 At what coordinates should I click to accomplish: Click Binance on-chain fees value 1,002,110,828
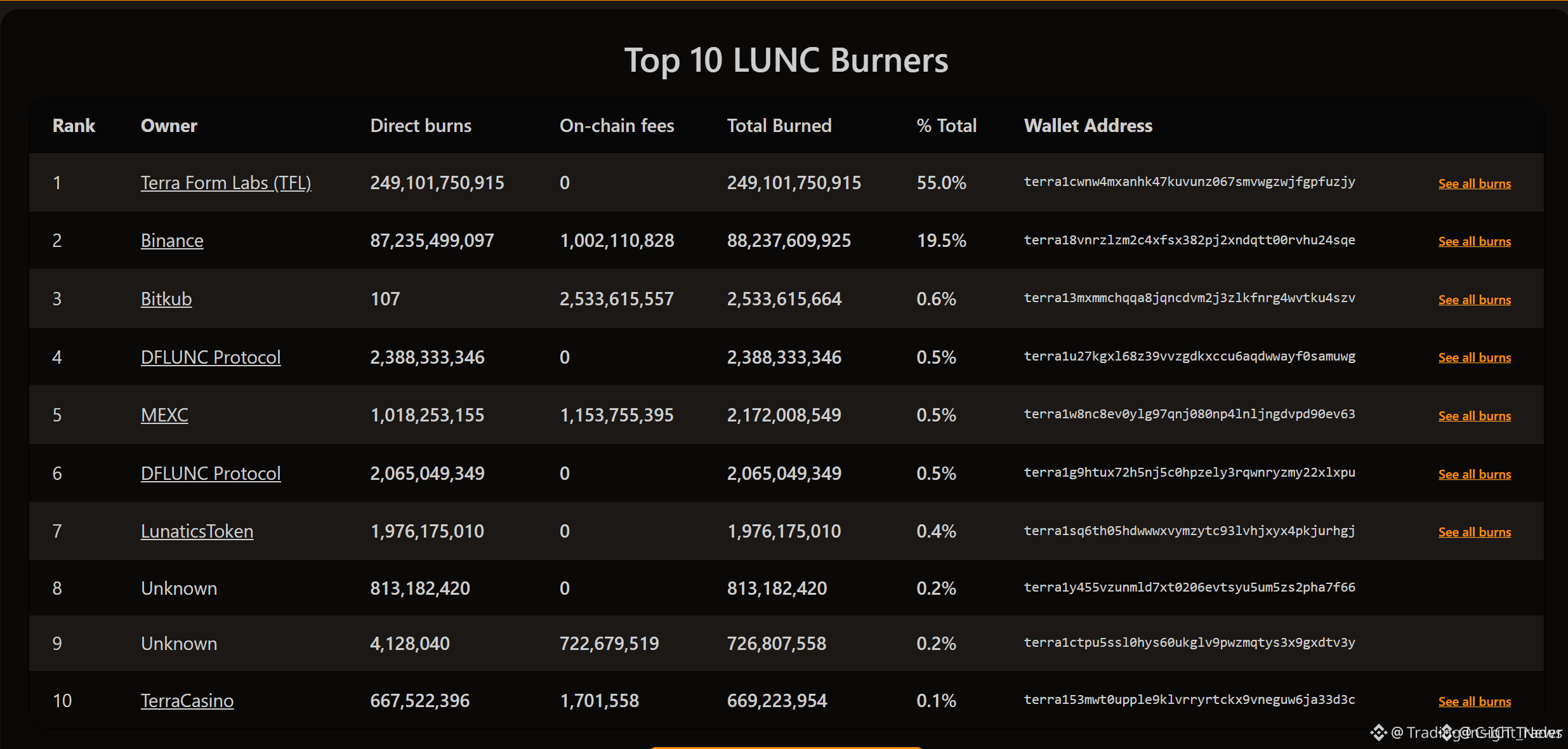(617, 241)
